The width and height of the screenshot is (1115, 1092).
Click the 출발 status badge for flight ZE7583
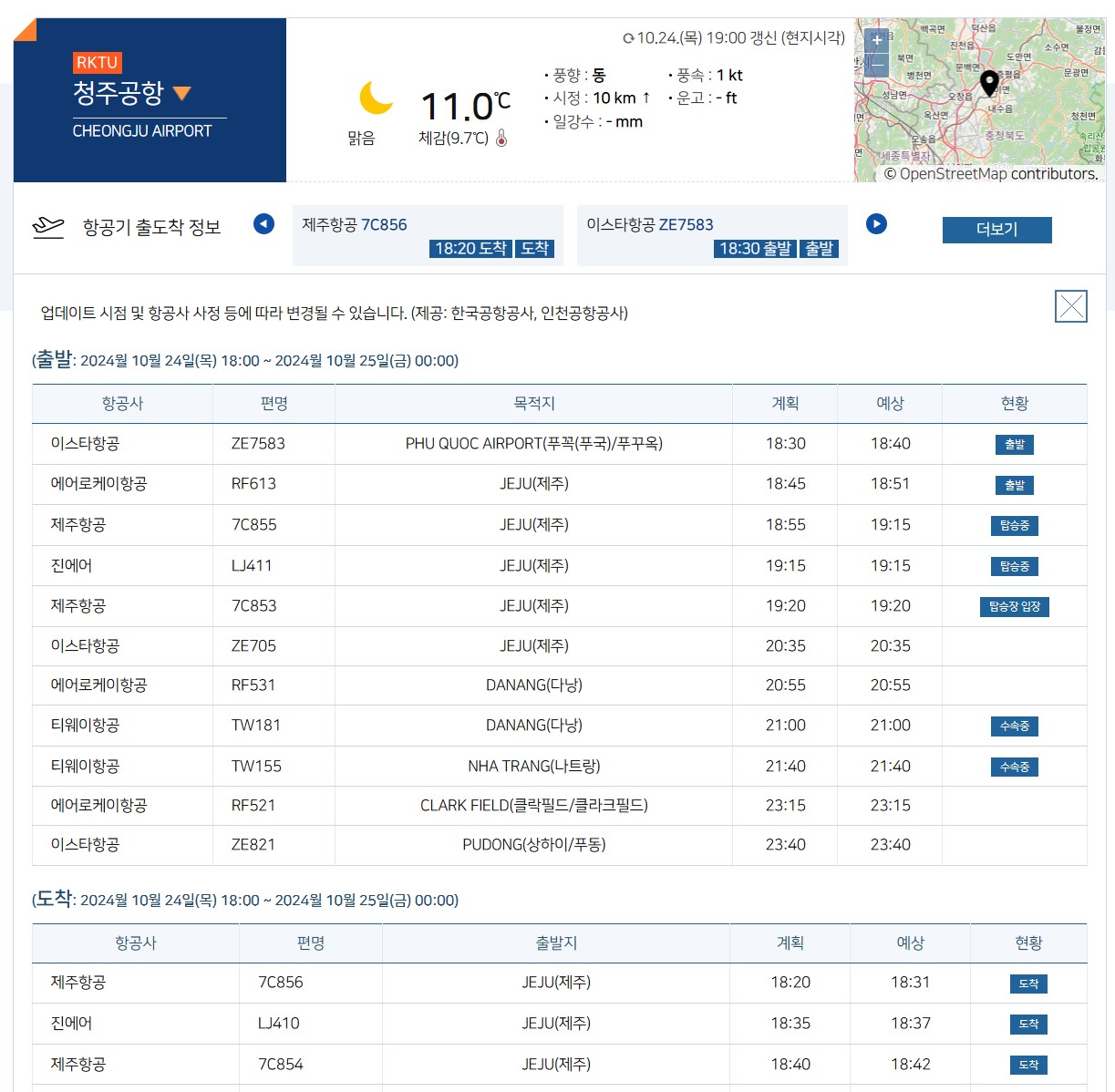[1015, 444]
